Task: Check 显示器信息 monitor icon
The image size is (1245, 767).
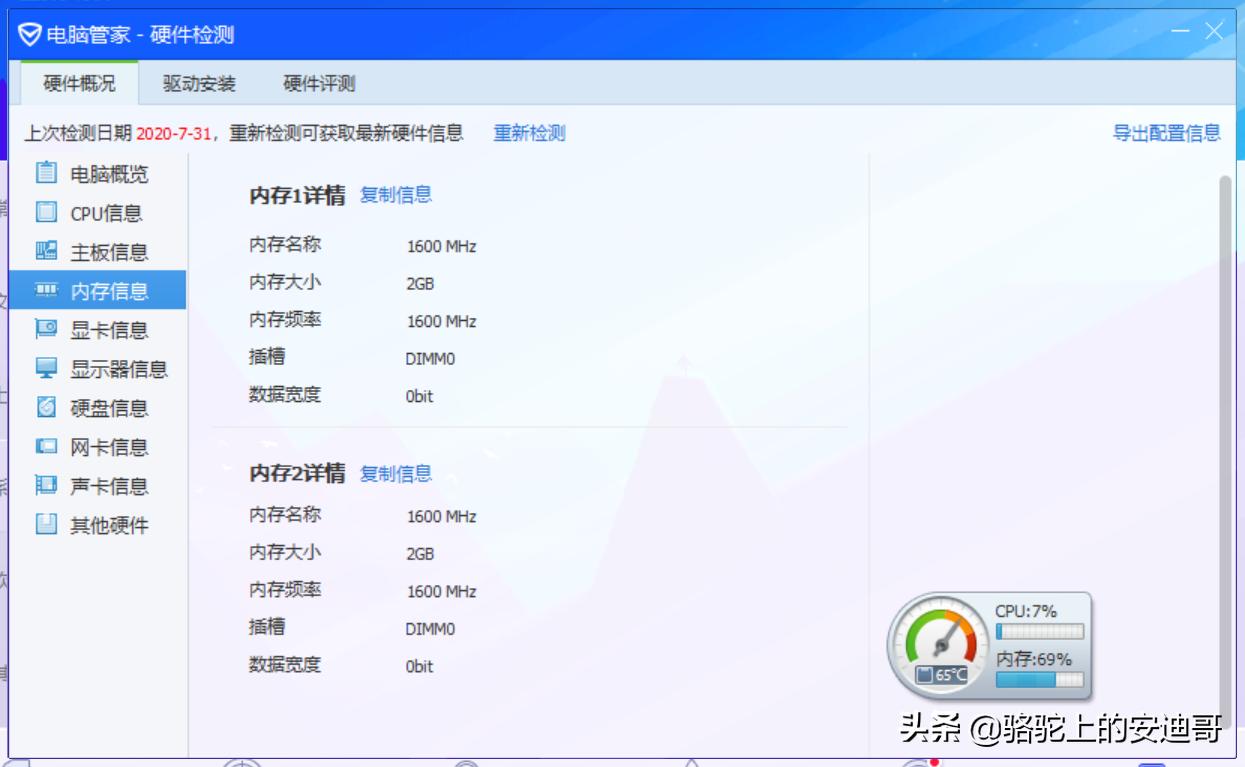Action: [46, 369]
